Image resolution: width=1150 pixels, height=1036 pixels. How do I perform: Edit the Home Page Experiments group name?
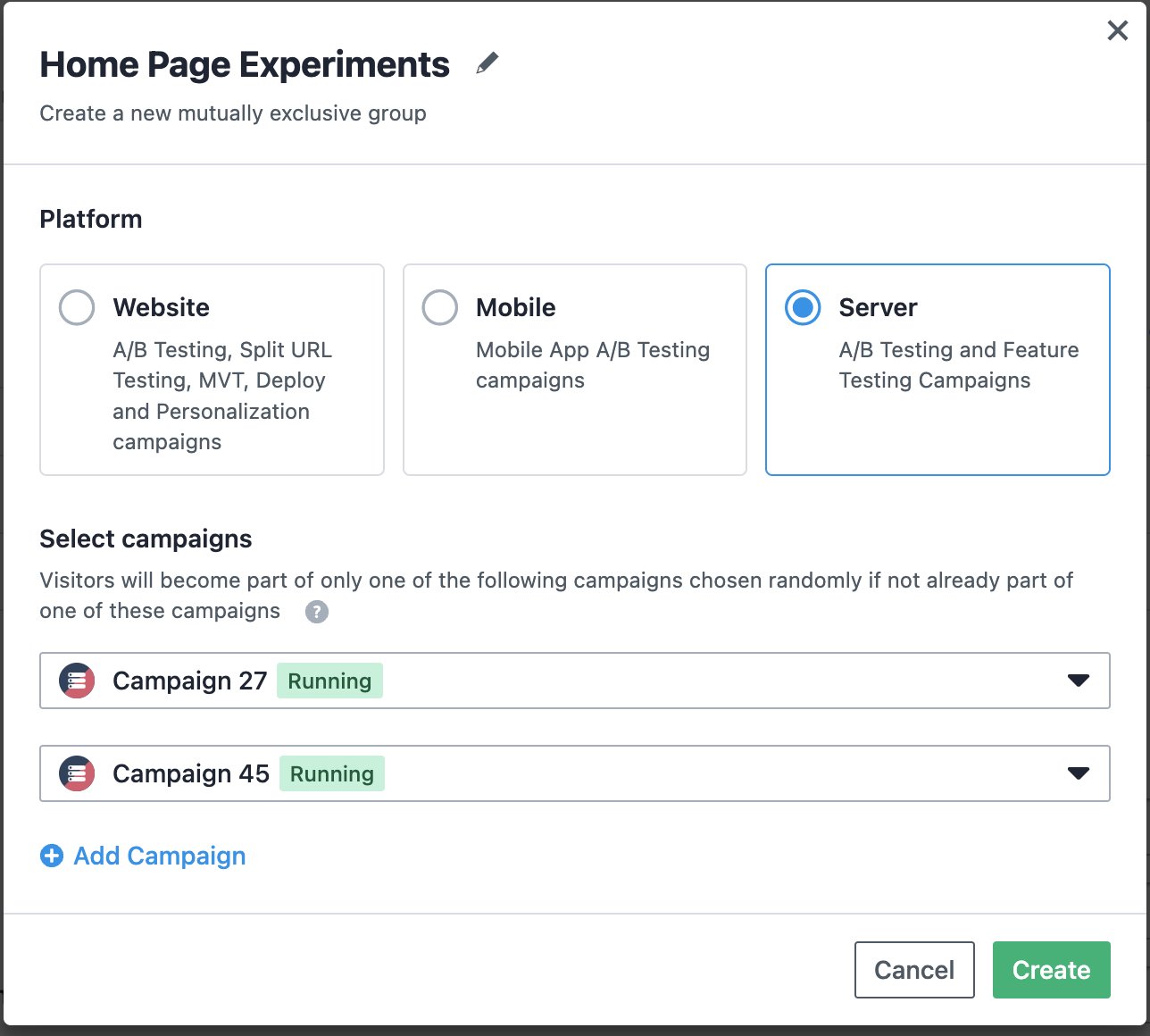click(x=487, y=63)
